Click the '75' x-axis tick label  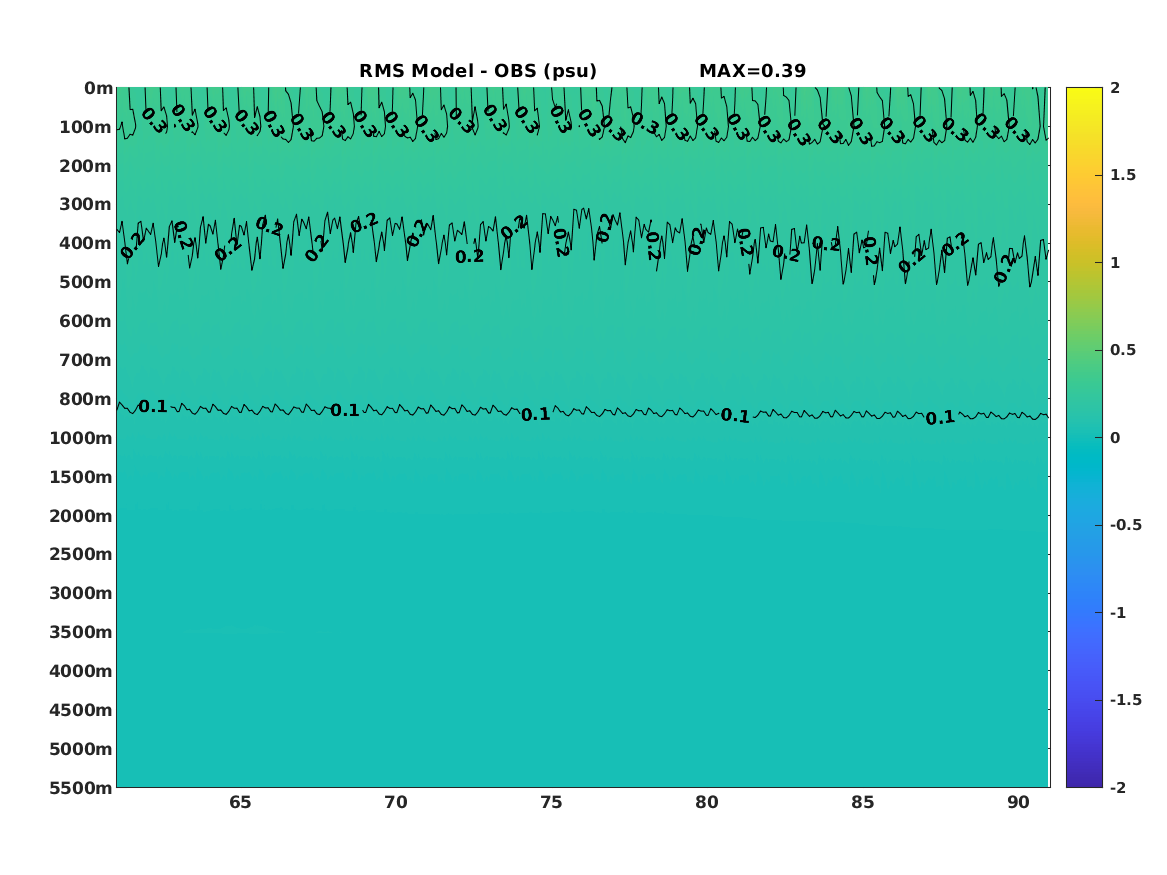tap(551, 803)
